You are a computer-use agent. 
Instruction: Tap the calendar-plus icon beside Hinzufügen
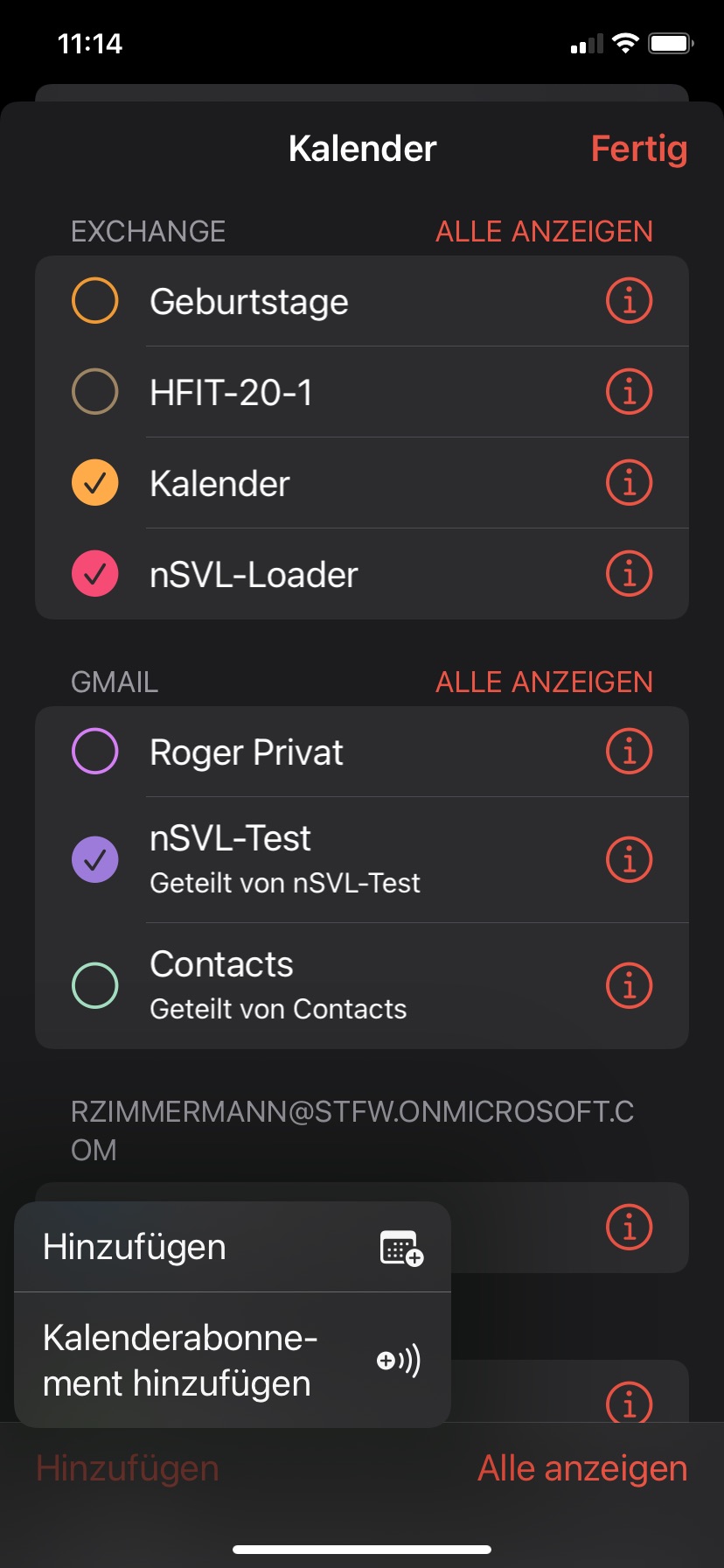(401, 1248)
